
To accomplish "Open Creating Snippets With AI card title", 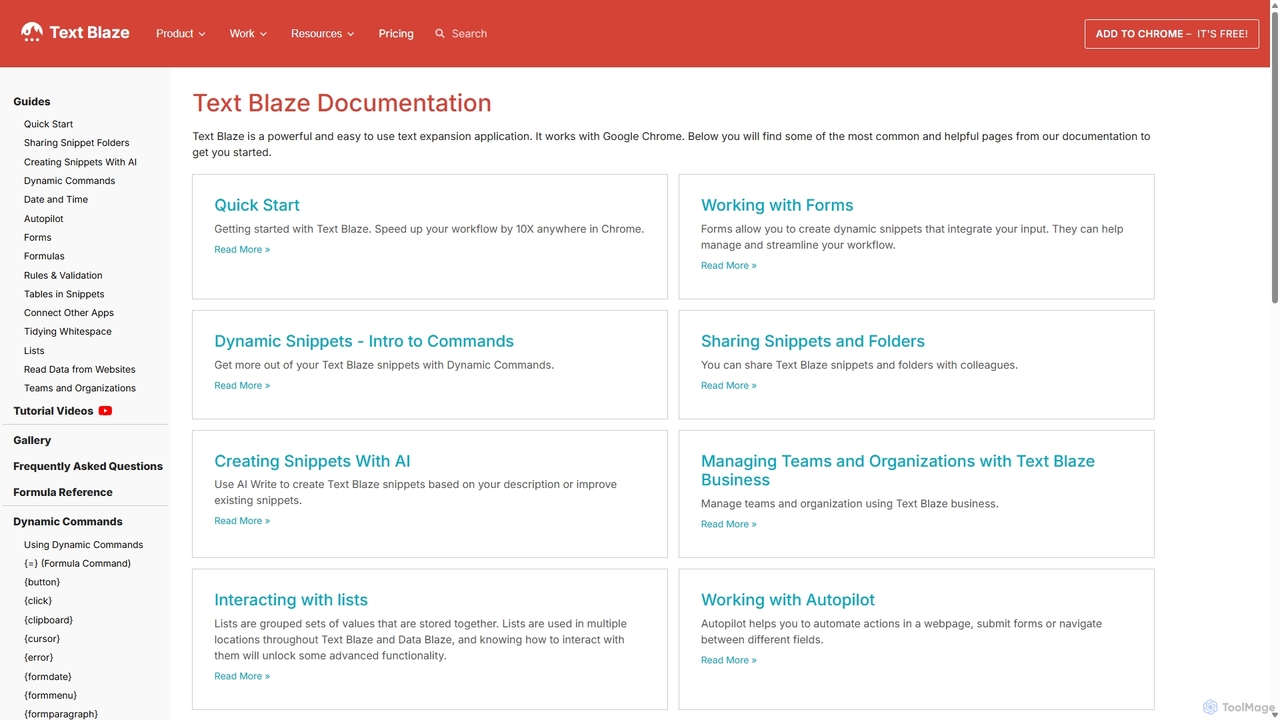I will pyautogui.click(x=312, y=461).
